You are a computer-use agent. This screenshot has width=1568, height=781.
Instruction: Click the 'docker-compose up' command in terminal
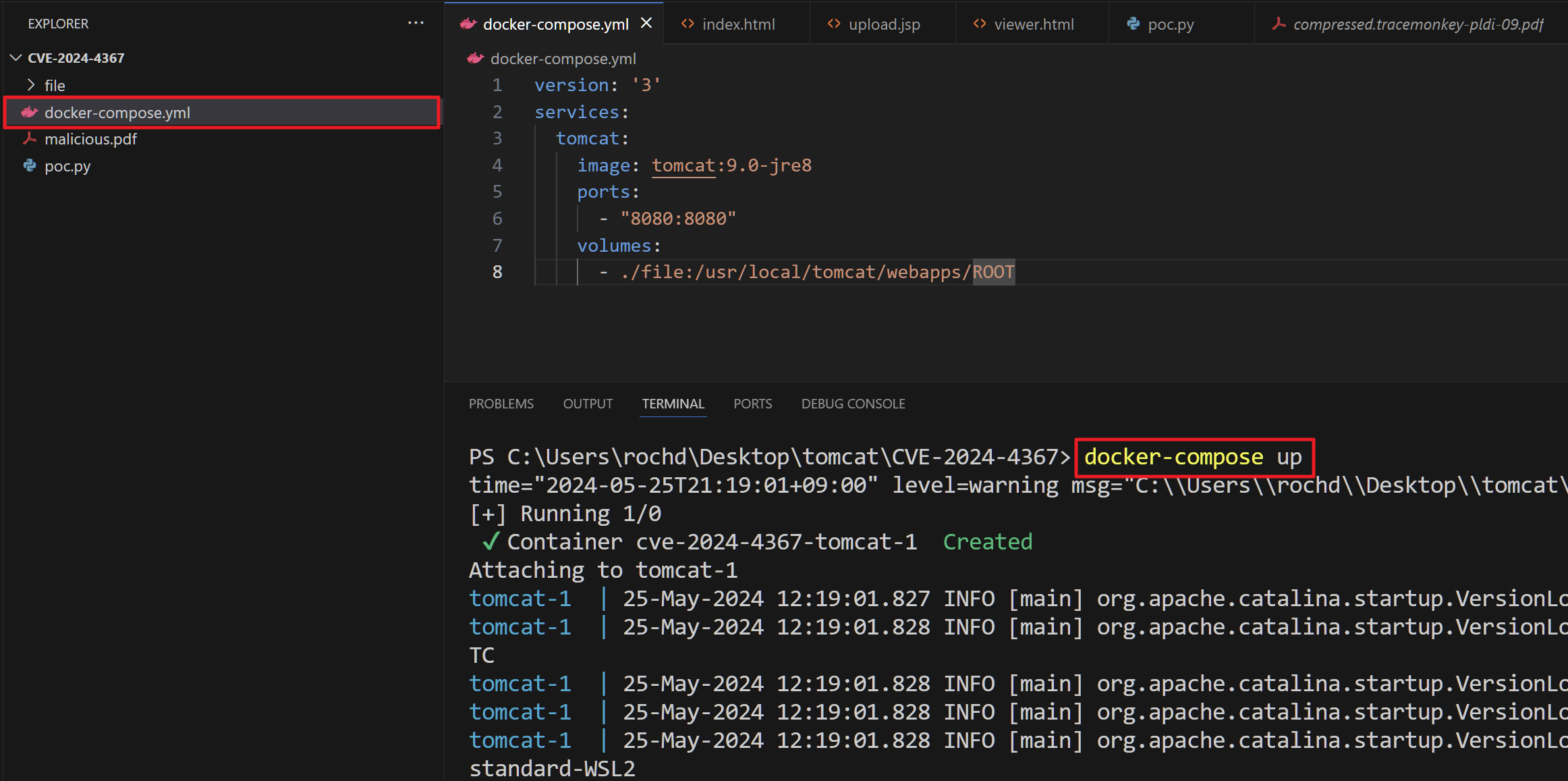1193,457
